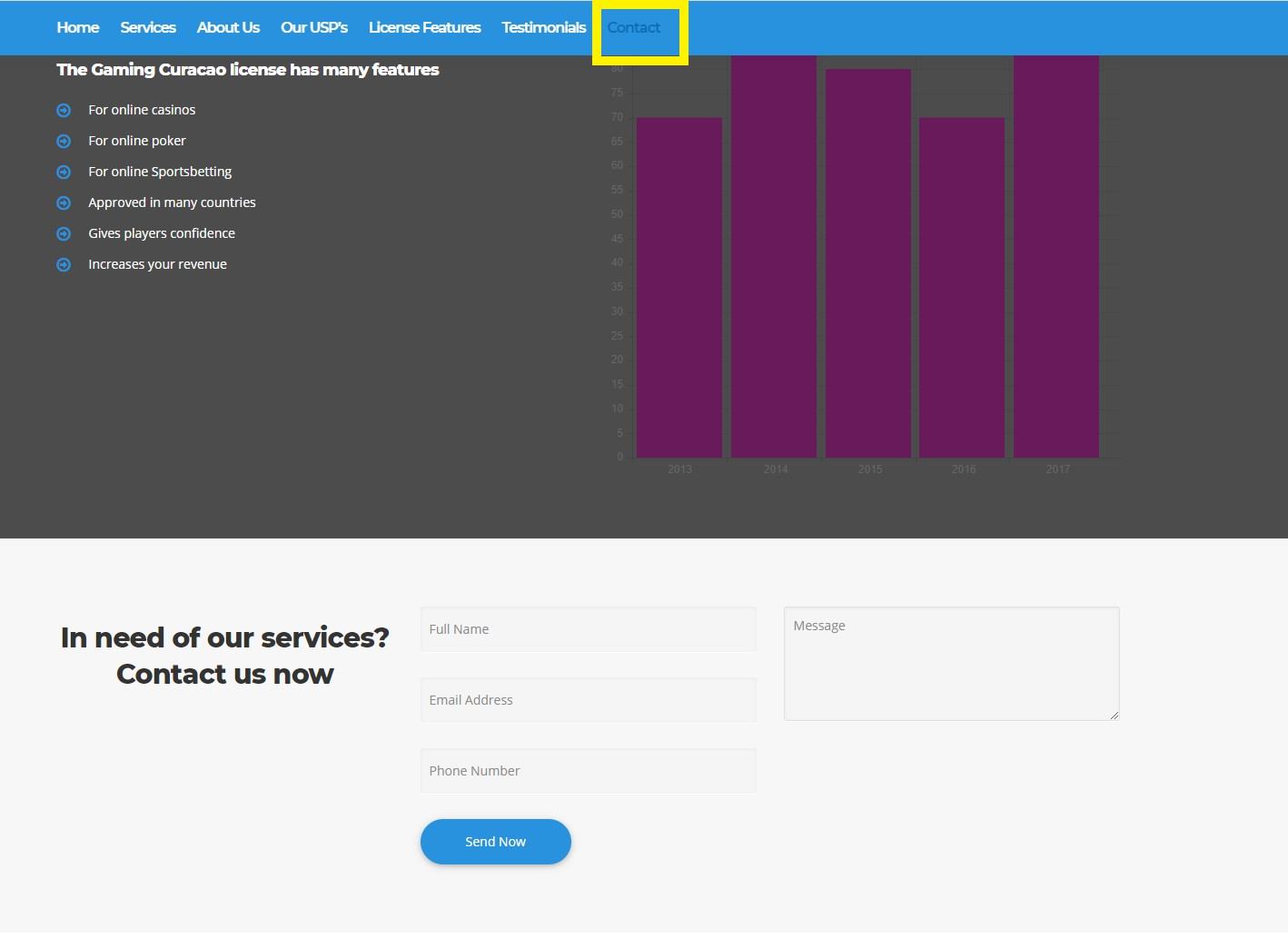This screenshot has height=948, width=1288.
Task: Go to the Services section
Action: click(148, 28)
